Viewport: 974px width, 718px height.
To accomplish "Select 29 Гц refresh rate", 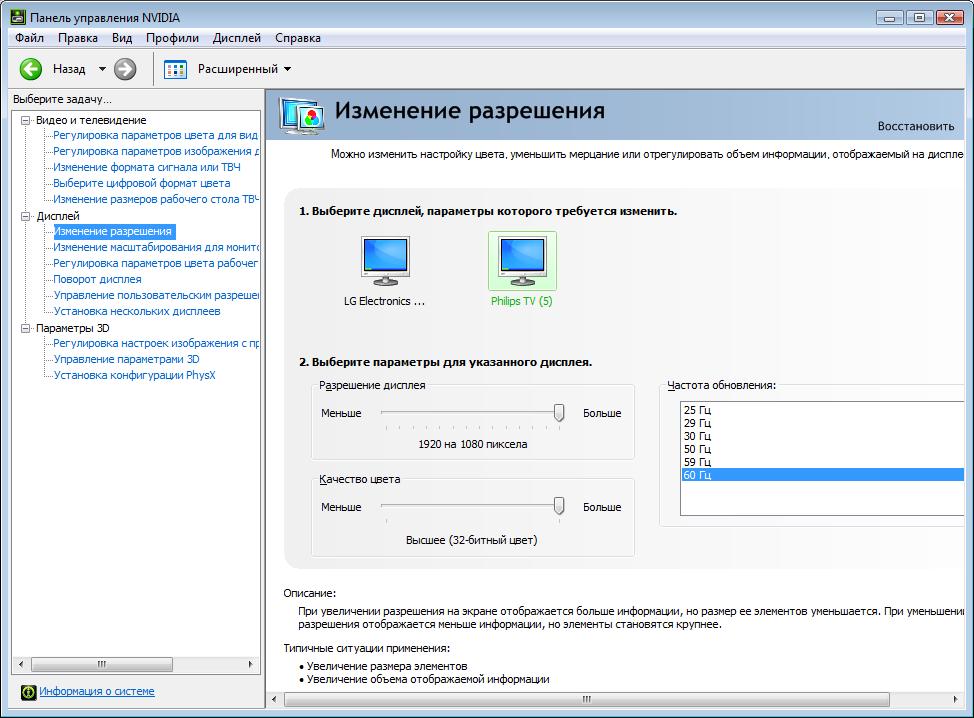I will (x=822, y=423).
